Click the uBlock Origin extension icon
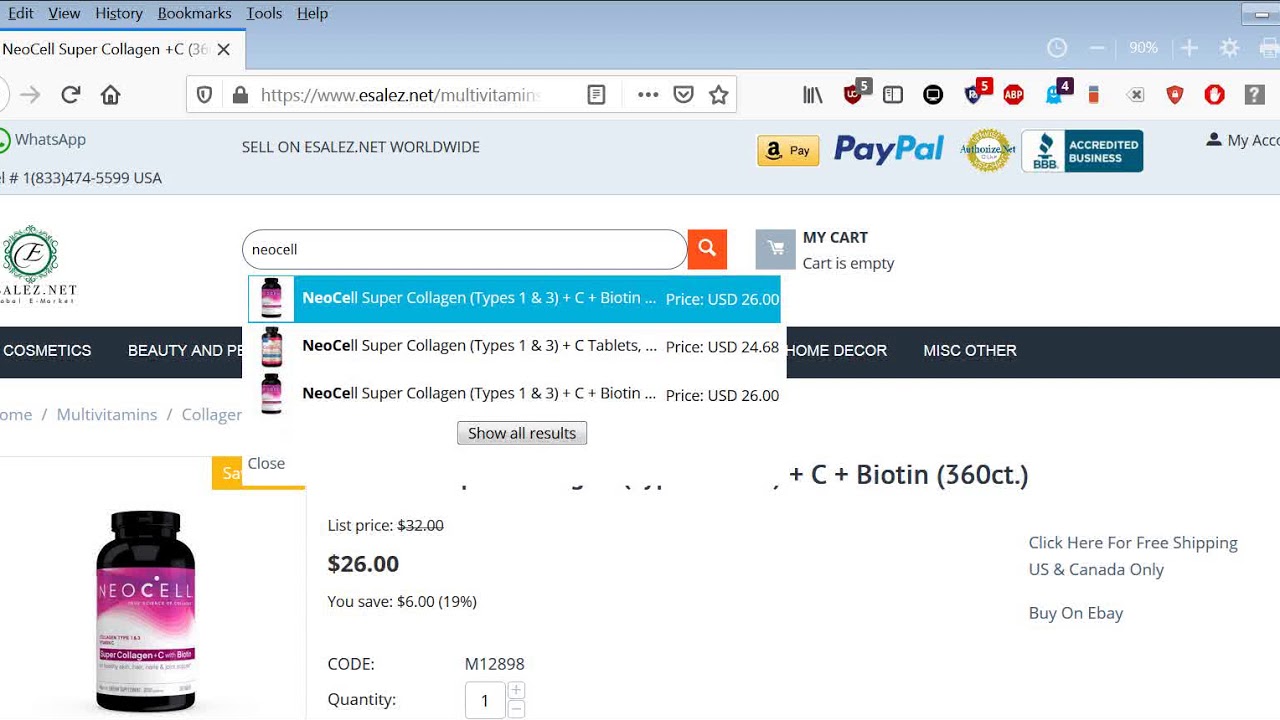1280x720 pixels. tap(855, 93)
